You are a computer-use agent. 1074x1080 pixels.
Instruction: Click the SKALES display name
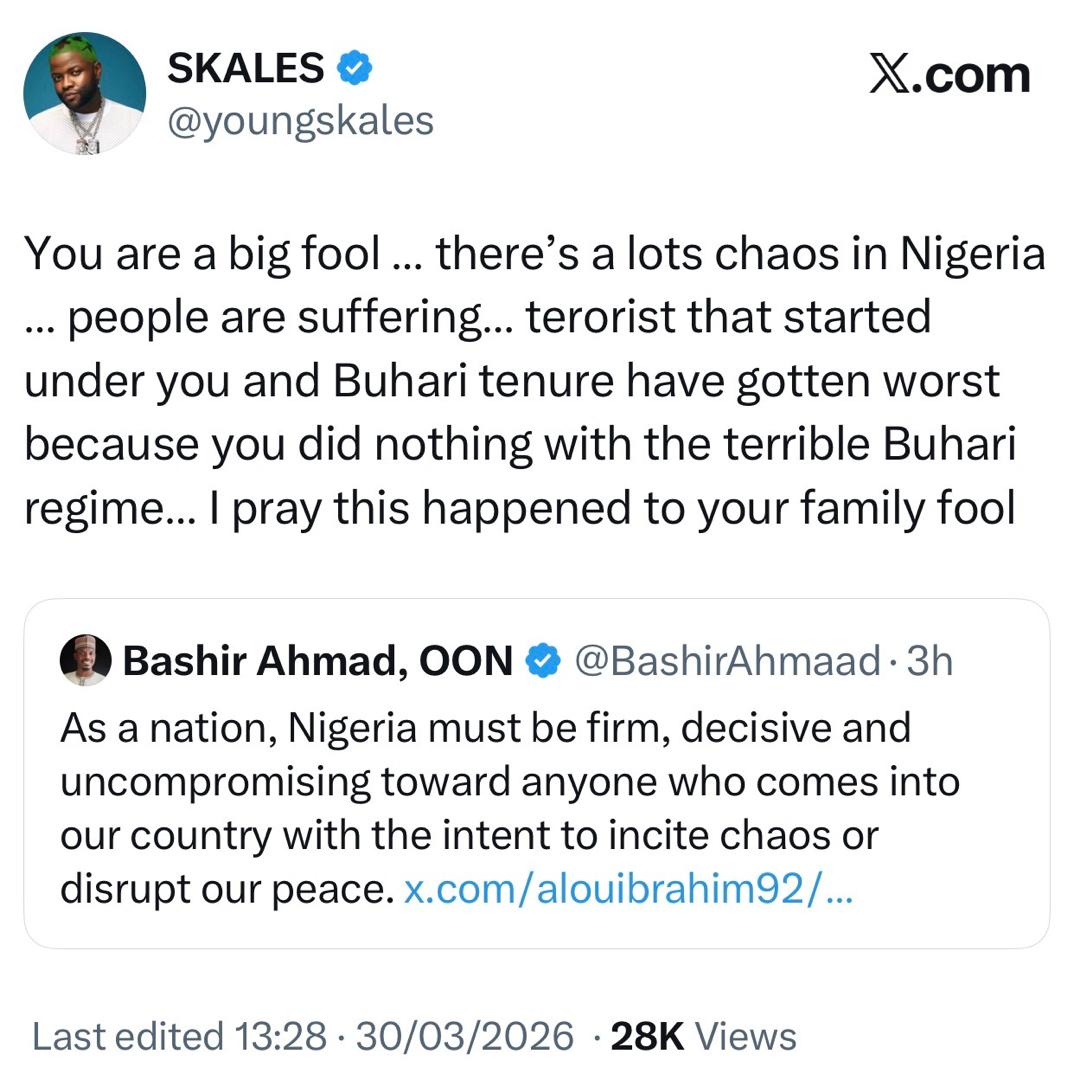(x=245, y=68)
